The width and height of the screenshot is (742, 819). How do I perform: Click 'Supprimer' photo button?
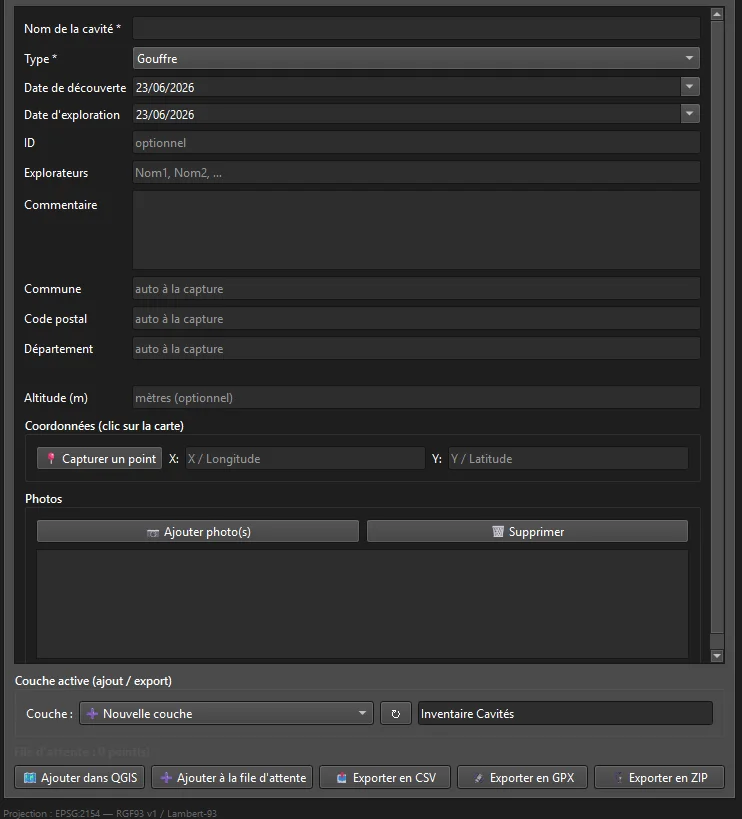[x=527, y=532]
